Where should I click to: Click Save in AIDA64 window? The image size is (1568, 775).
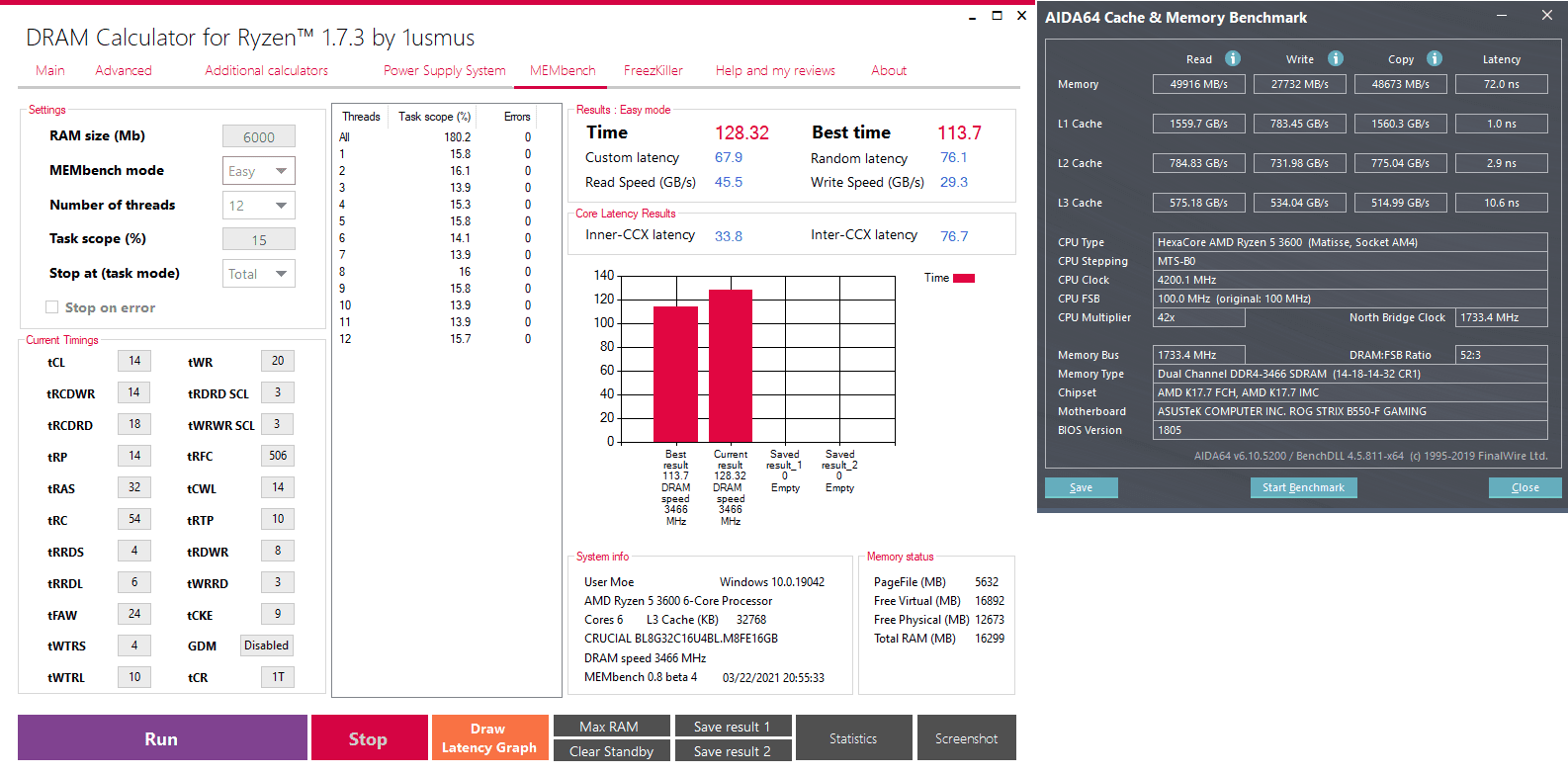pos(1082,487)
